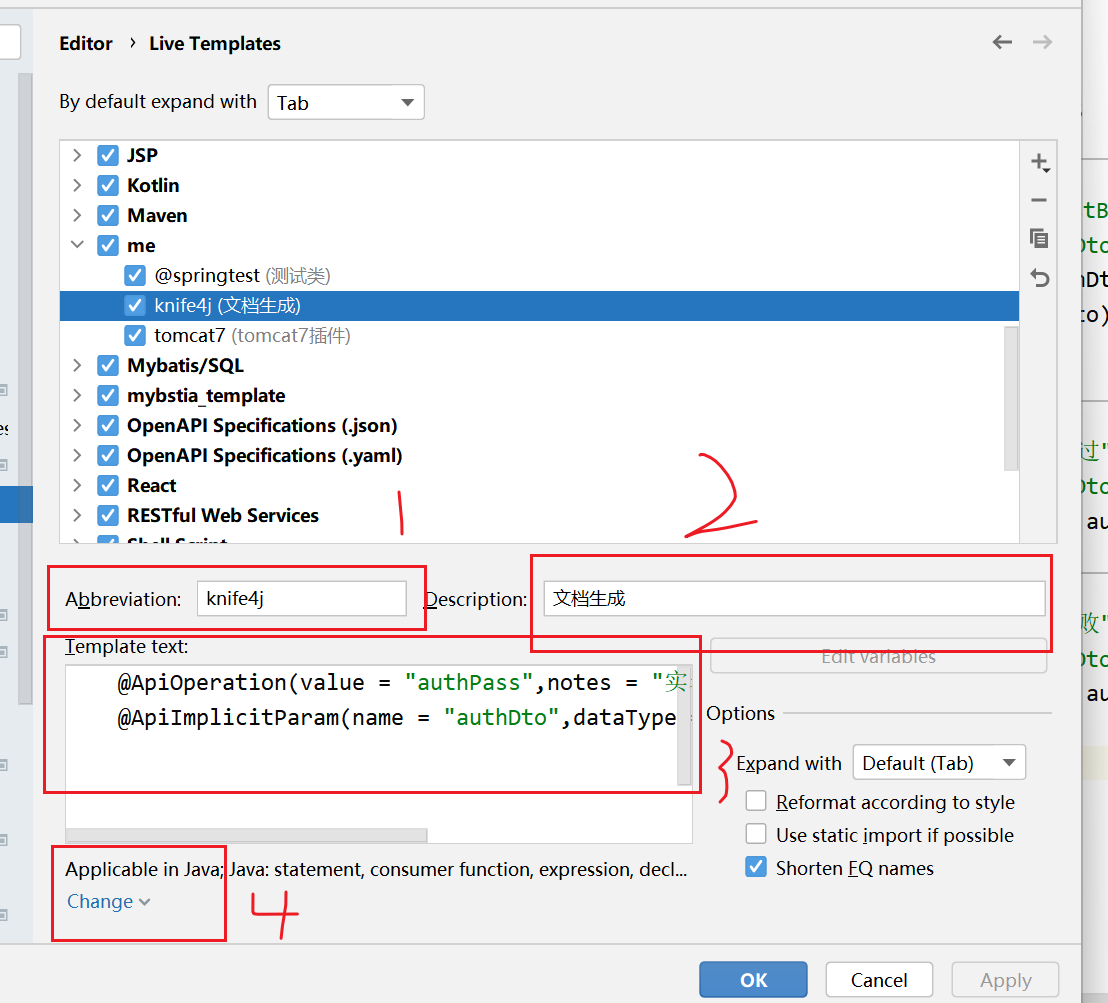Image resolution: width=1108 pixels, height=1003 pixels.
Task: Expand OpenAPI Specifications (.yaml) group
Action: pyautogui.click(x=78, y=455)
